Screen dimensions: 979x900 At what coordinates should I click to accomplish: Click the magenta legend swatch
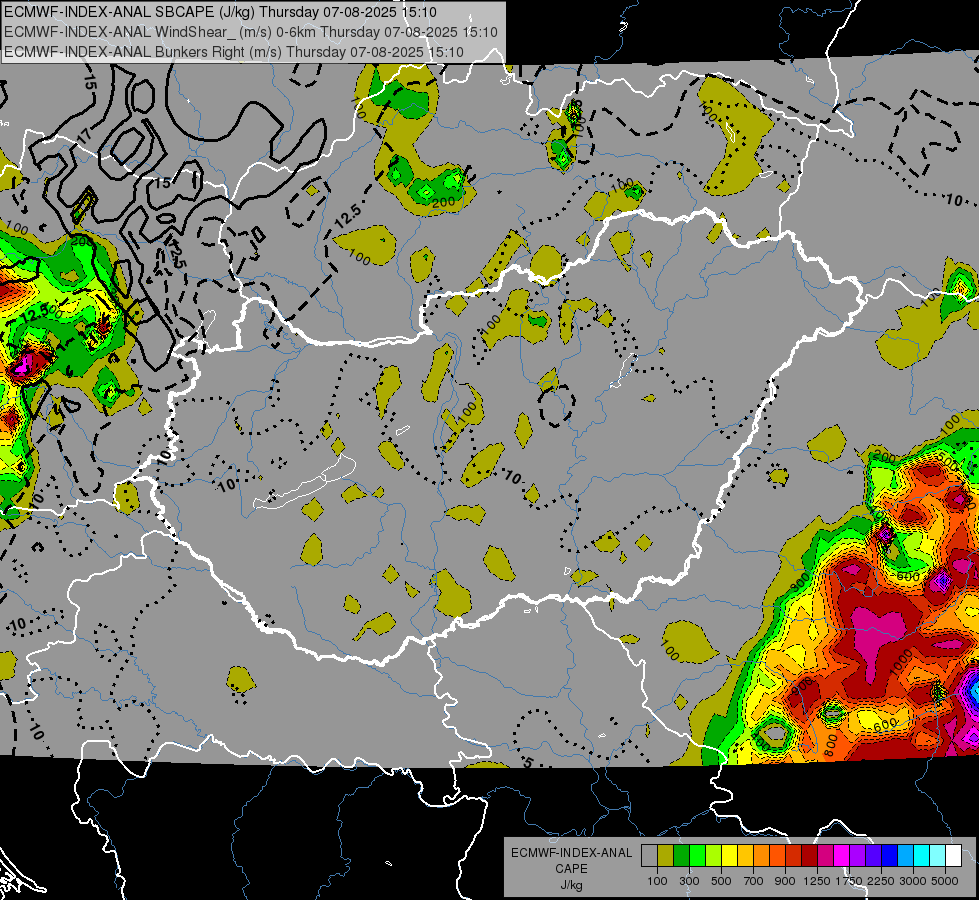[842, 856]
